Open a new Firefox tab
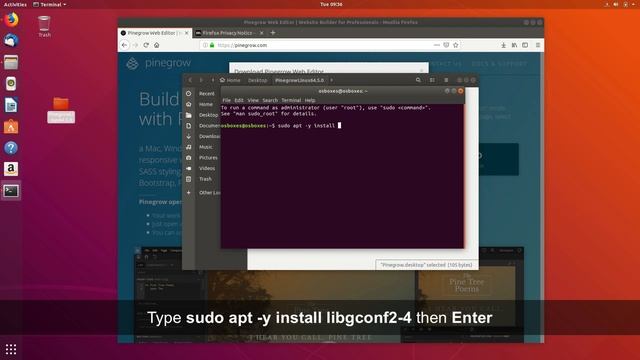The image size is (640, 360). pyautogui.click(x=273, y=33)
